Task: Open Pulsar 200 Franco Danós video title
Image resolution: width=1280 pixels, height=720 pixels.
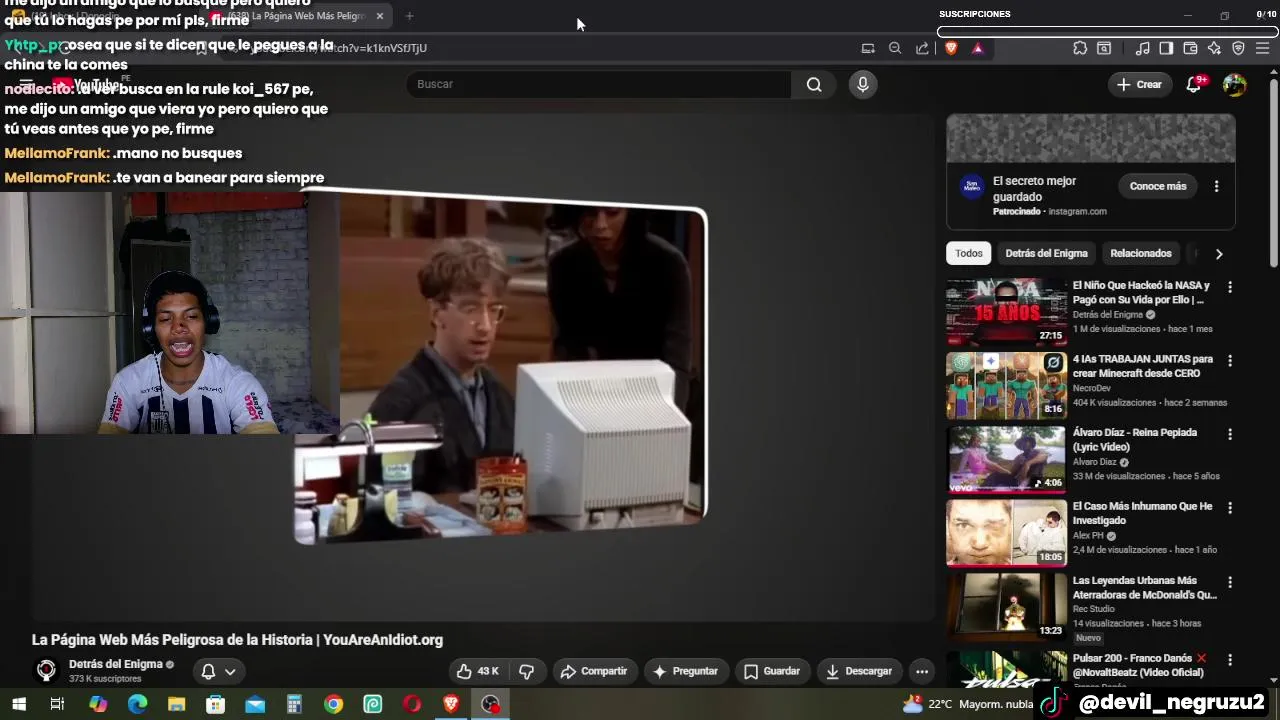Action: point(1140,665)
